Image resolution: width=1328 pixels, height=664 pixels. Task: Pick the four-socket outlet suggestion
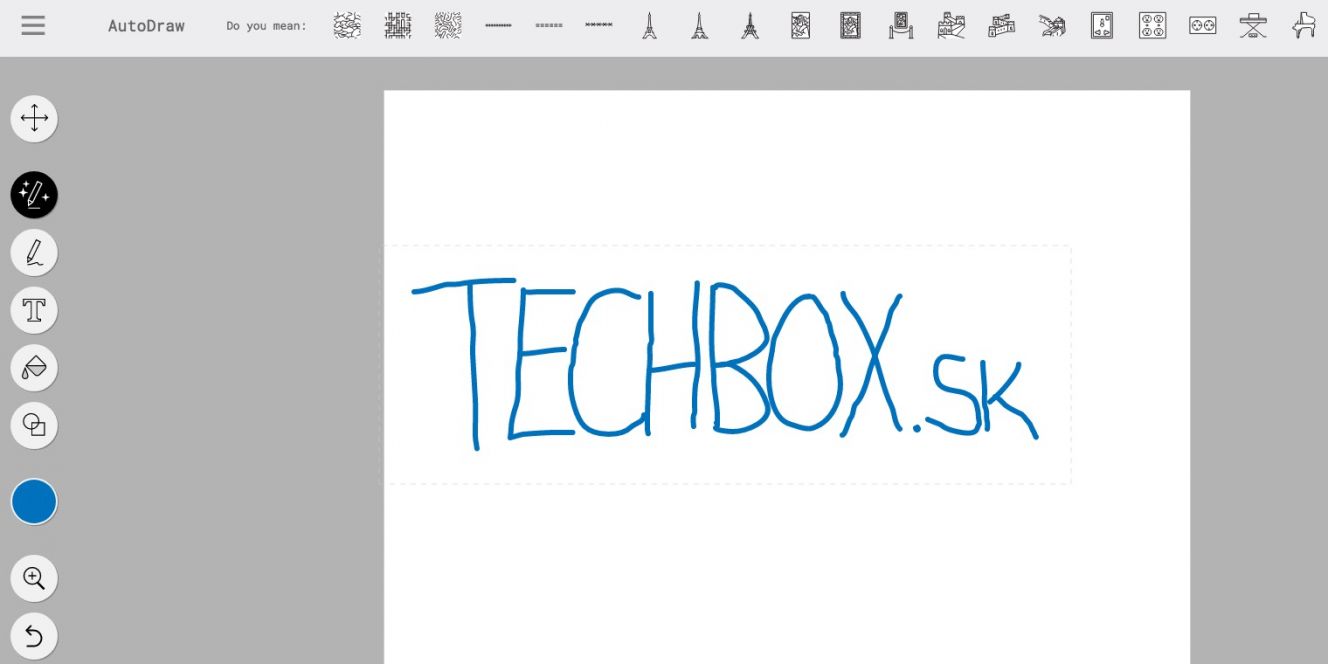click(1152, 25)
